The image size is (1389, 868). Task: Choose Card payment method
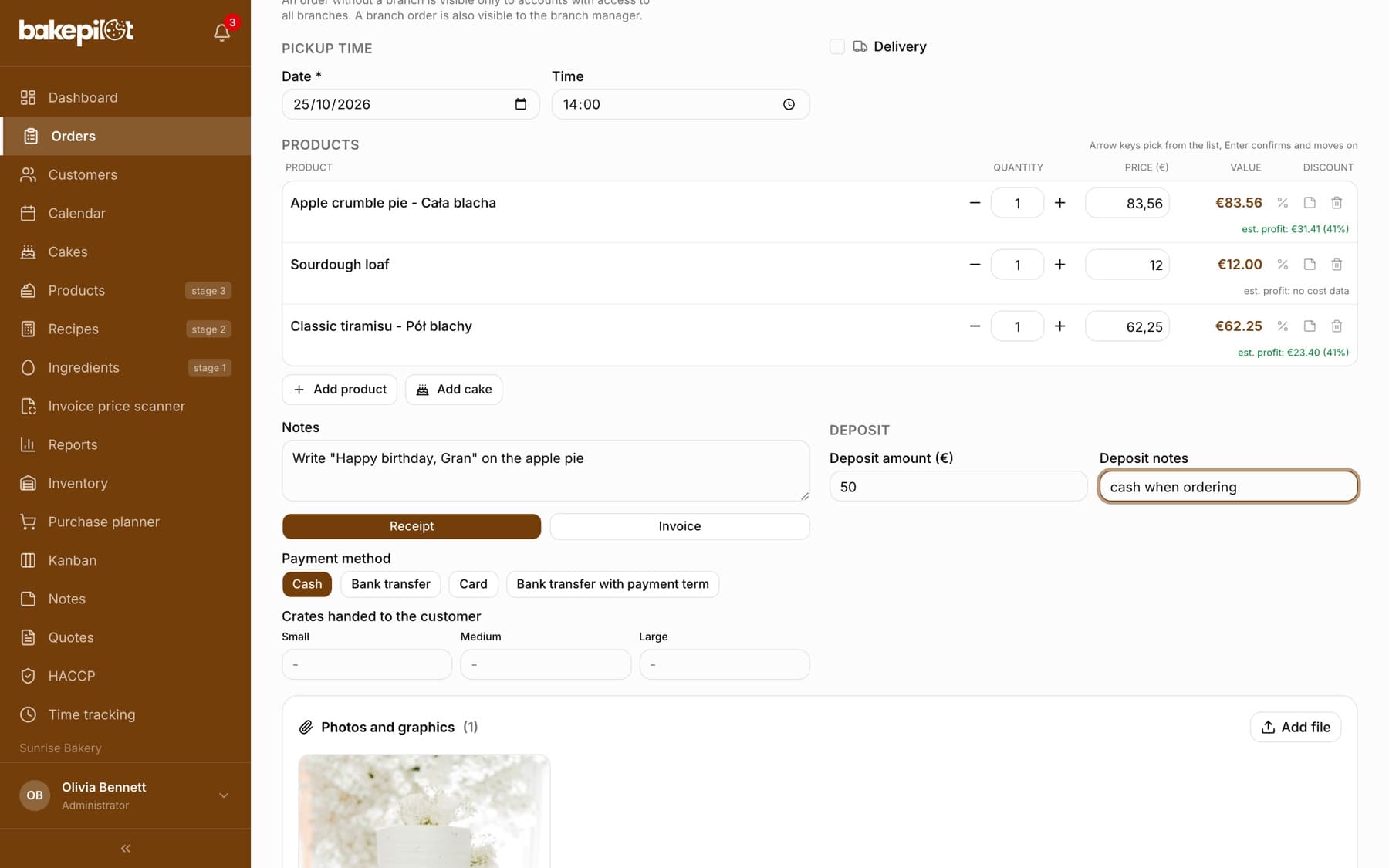(473, 584)
